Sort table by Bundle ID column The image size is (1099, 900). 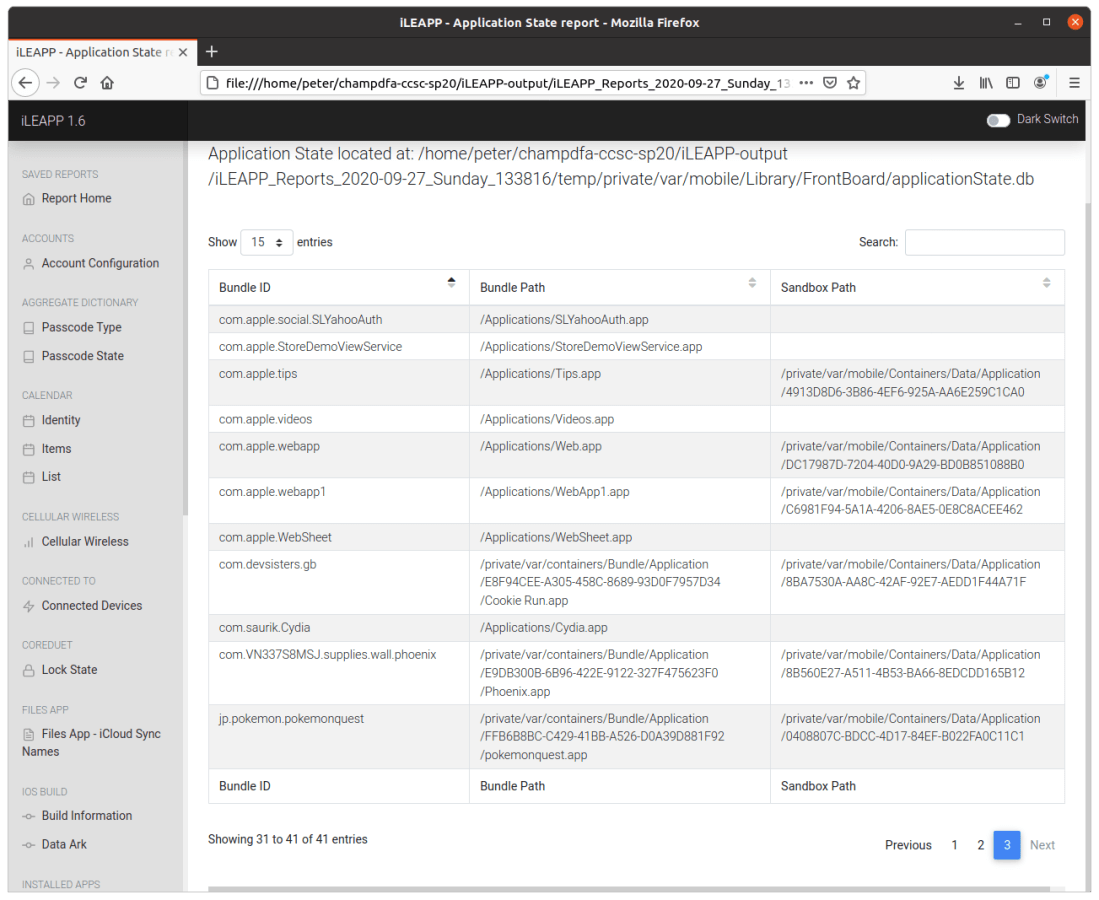coord(338,287)
